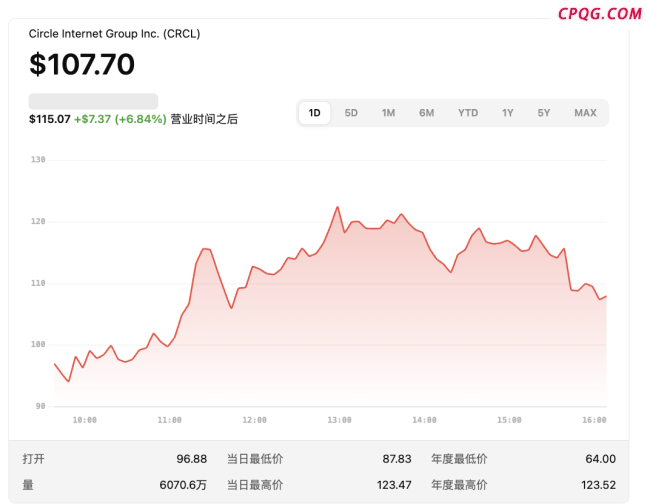Click the 年度最低价 label

tap(459, 459)
